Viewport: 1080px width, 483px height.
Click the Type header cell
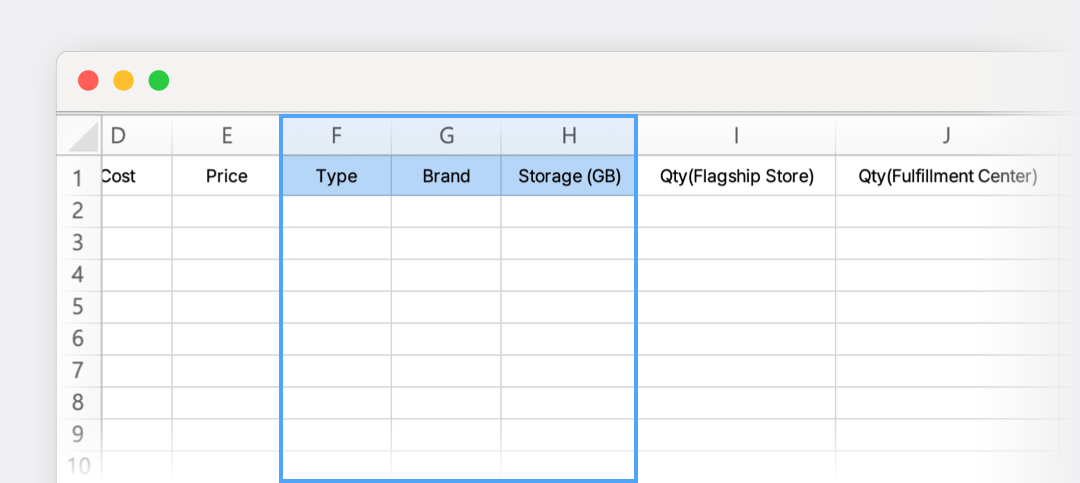[336, 176]
